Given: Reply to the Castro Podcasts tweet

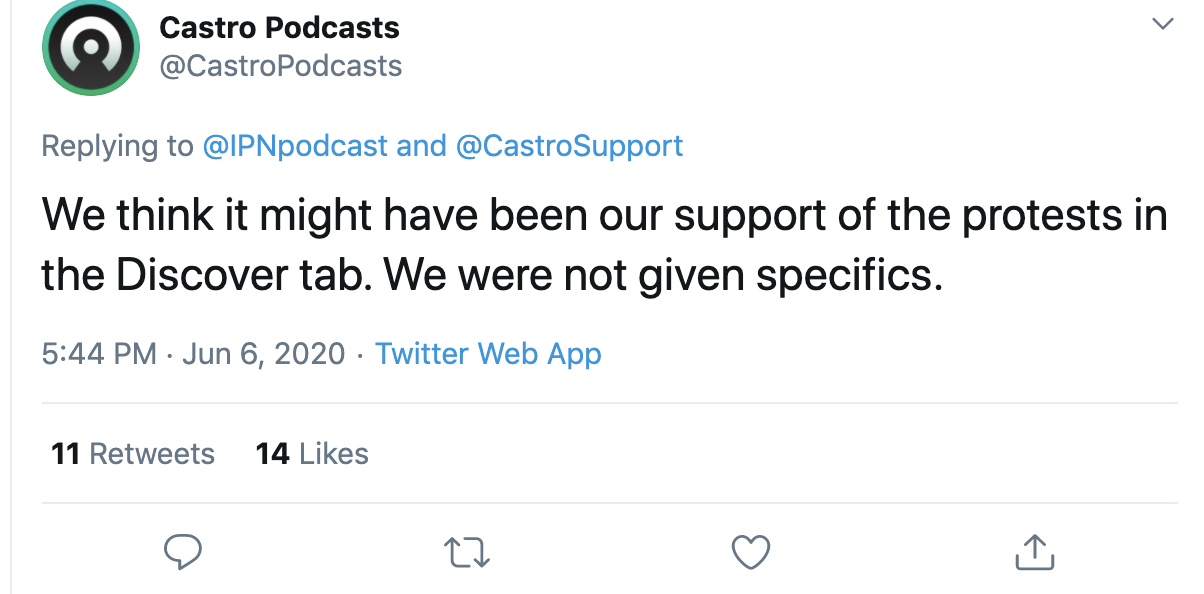Looking at the screenshot, I should point(183,551).
